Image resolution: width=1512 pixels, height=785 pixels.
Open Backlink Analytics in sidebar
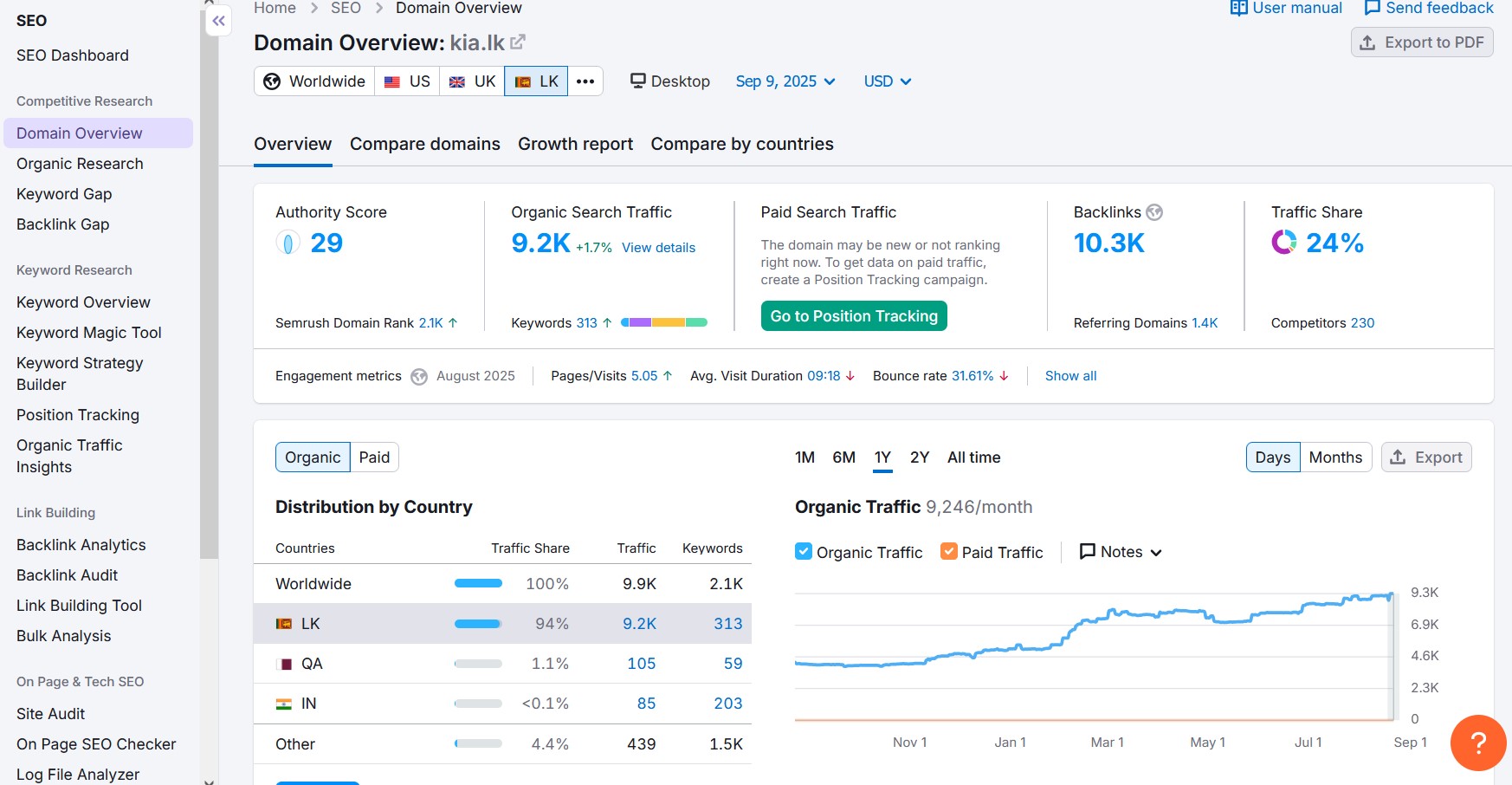pyautogui.click(x=81, y=545)
